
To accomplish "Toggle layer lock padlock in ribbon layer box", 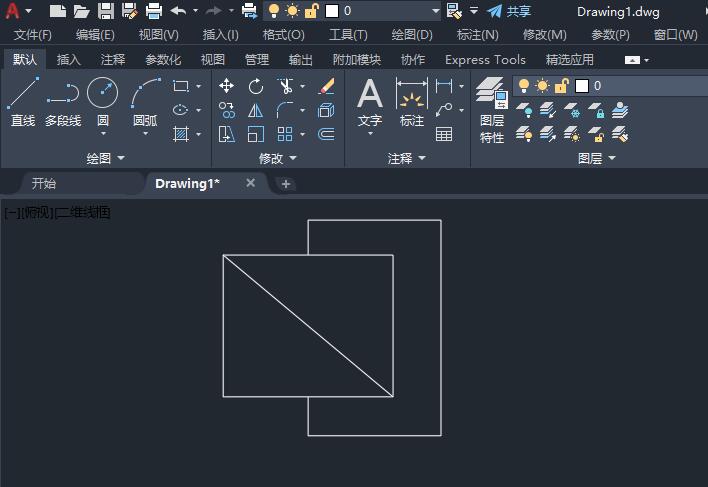I will [561, 86].
